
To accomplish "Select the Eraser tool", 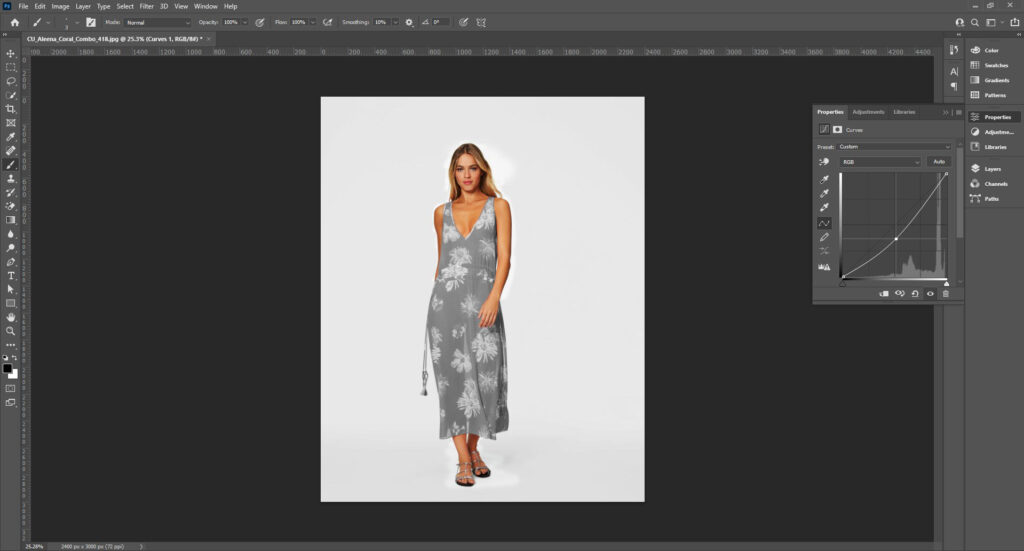I will click(10, 206).
